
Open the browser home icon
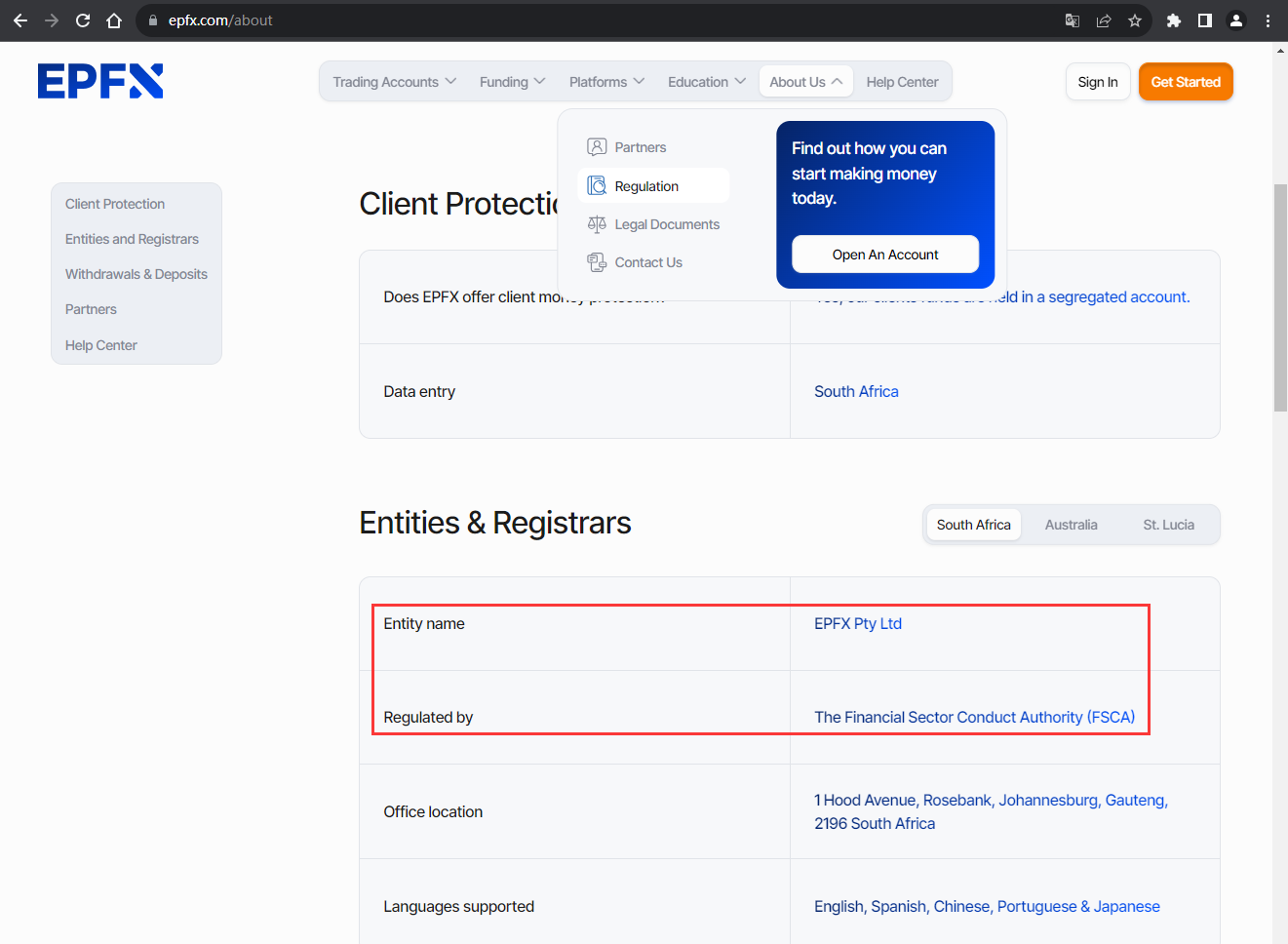(114, 20)
